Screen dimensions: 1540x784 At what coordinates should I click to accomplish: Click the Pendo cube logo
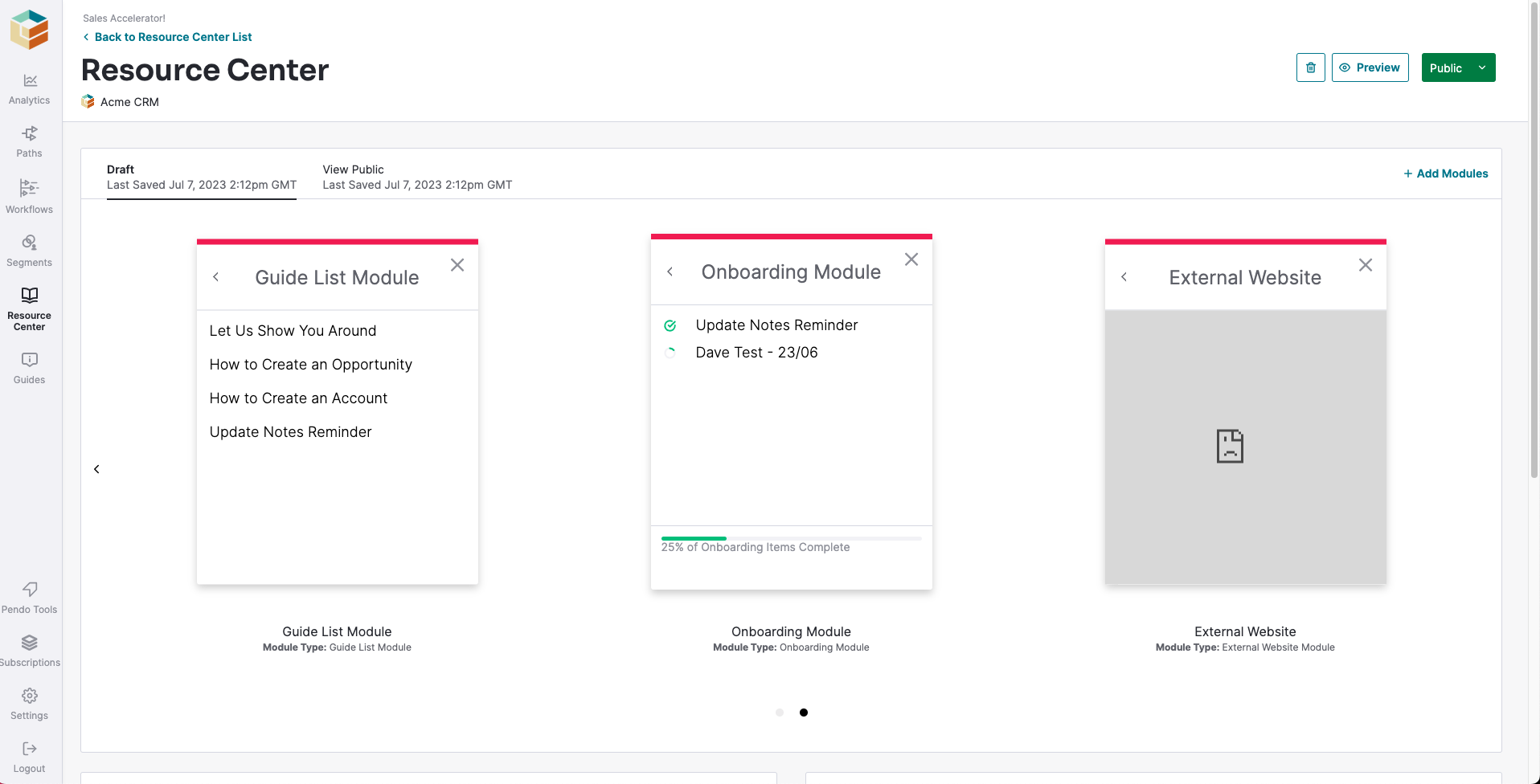(x=30, y=30)
